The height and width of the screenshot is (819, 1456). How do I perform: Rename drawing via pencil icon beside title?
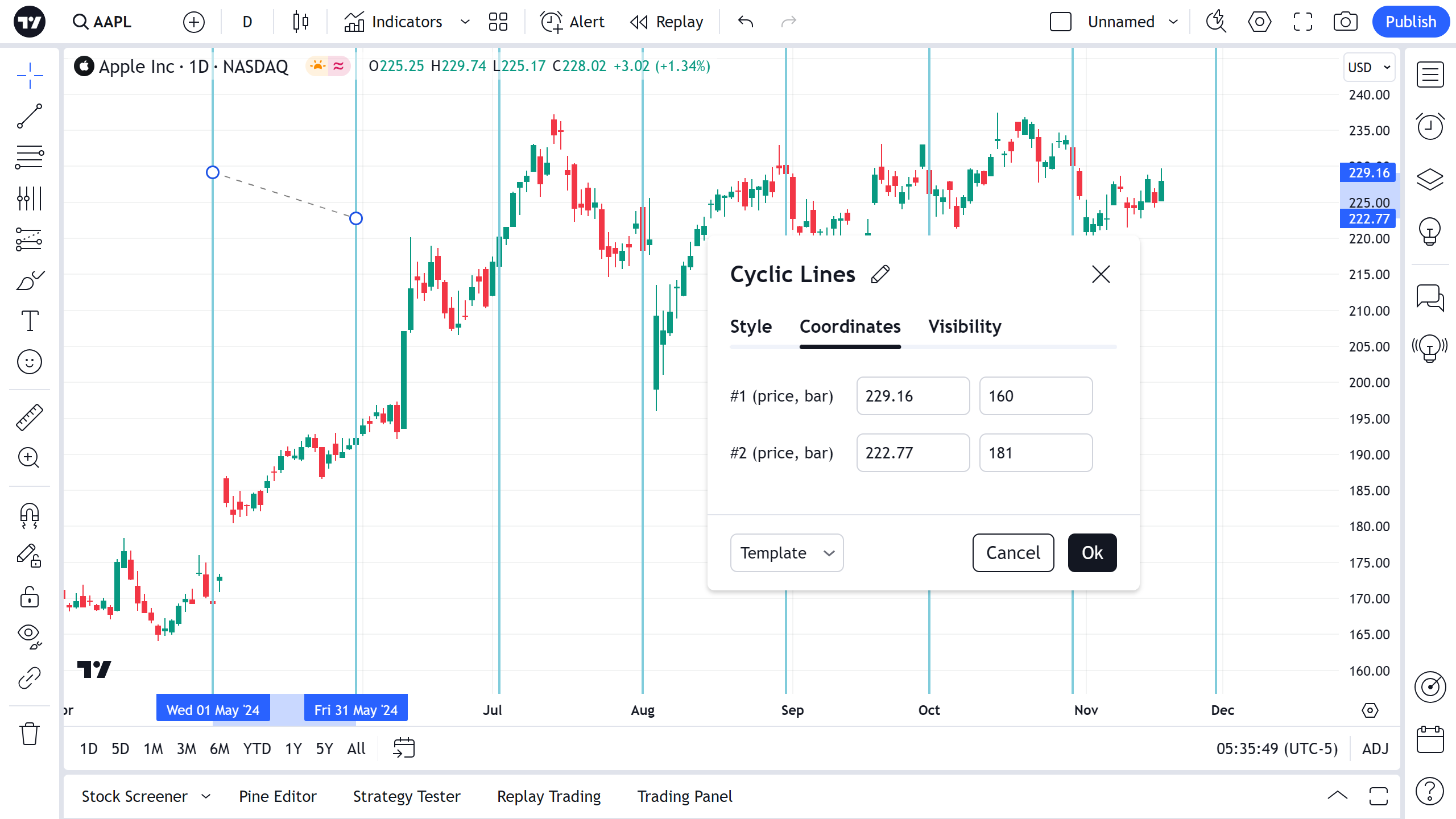[x=880, y=275]
